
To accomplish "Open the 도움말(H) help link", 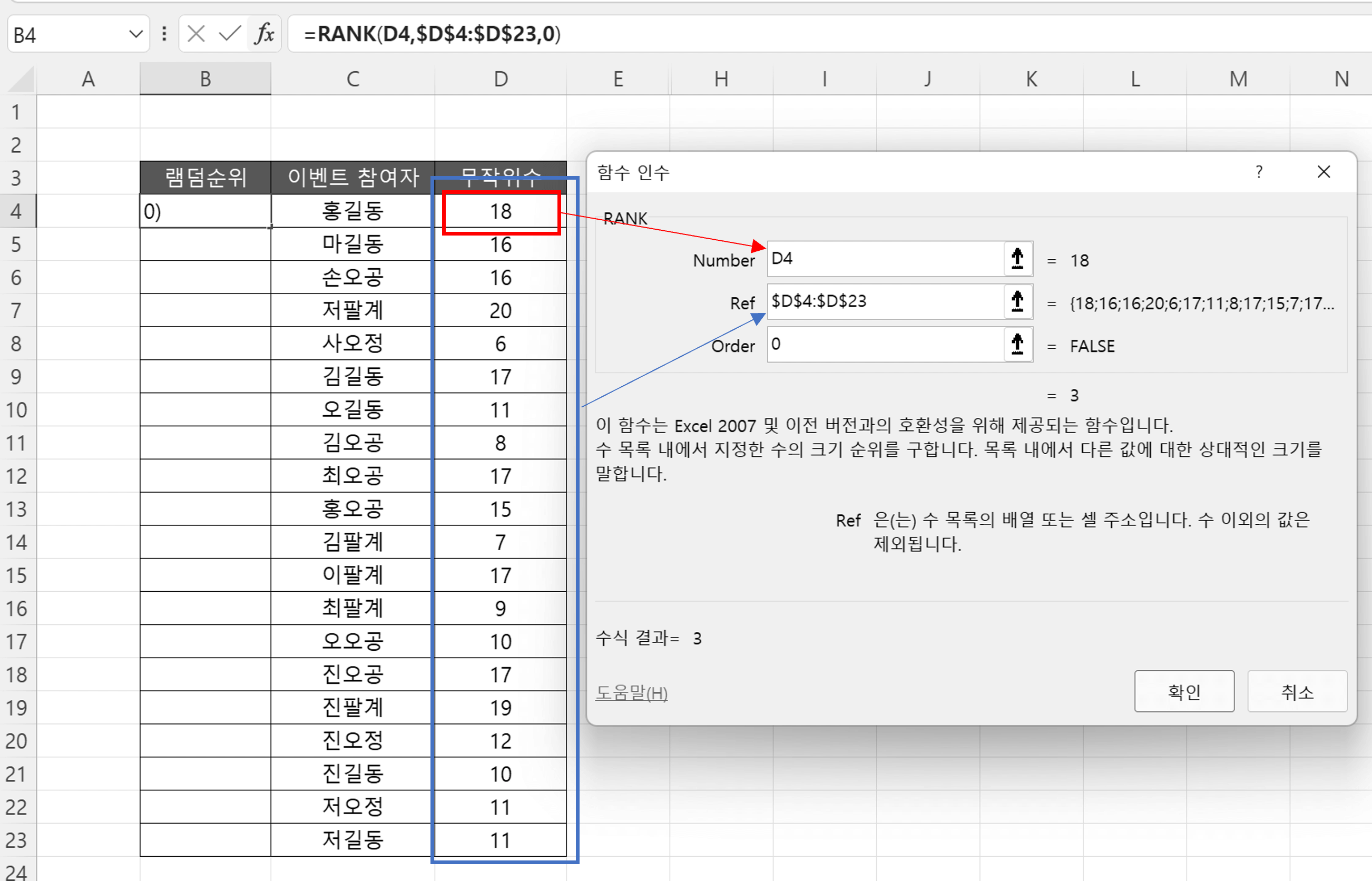I will (x=631, y=693).
